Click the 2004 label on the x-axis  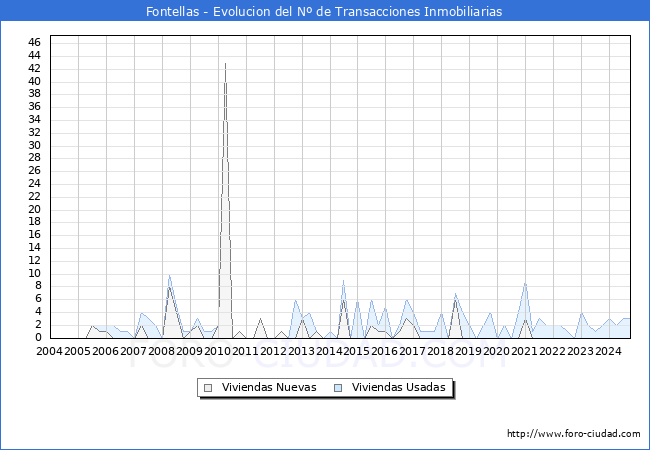coord(49,351)
